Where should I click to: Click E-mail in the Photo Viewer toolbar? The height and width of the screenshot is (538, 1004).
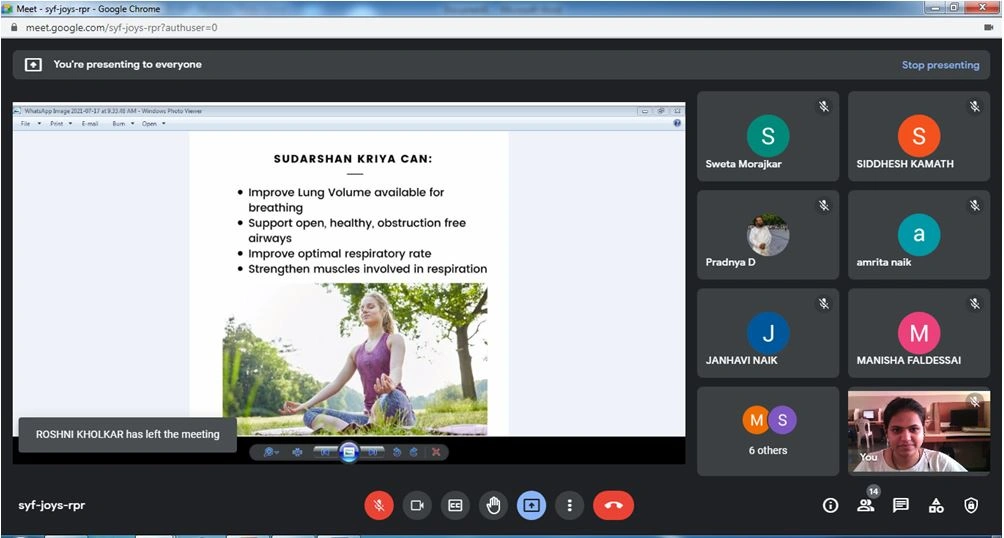pyautogui.click(x=90, y=124)
